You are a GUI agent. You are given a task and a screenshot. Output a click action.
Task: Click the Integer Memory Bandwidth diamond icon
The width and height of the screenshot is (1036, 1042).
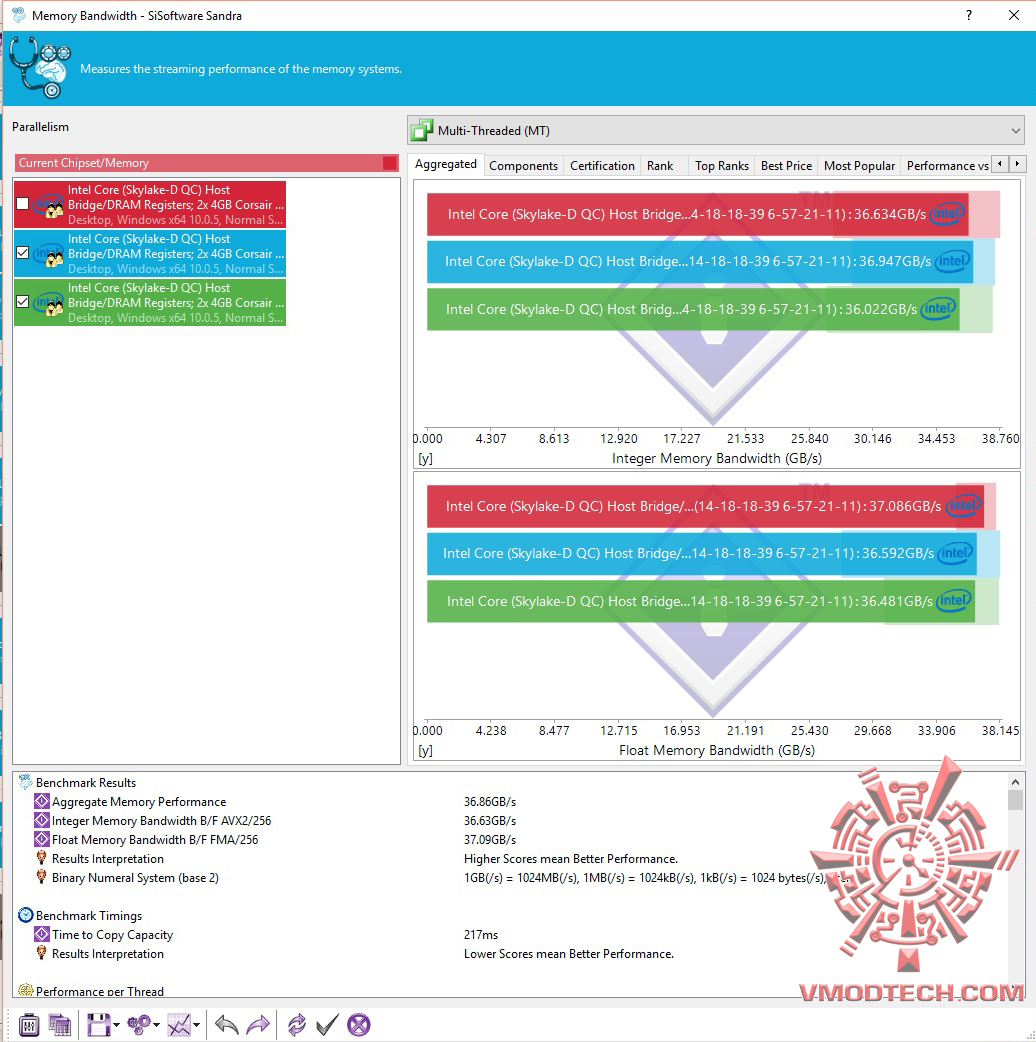pos(42,820)
